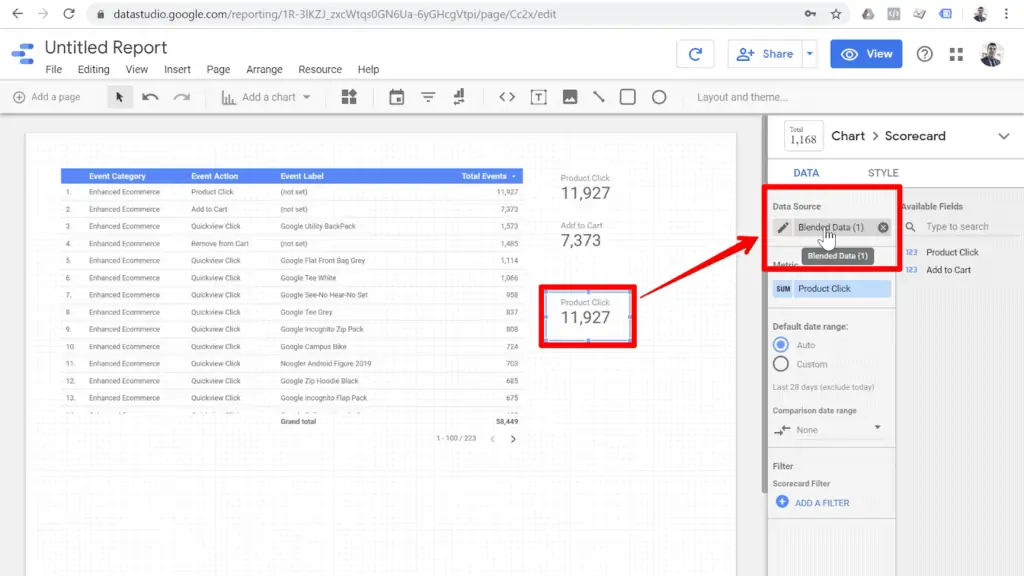The height and width of the screenshot is (576, 1024).
Task: Select the Text box tool
Action: coord(541,97)
